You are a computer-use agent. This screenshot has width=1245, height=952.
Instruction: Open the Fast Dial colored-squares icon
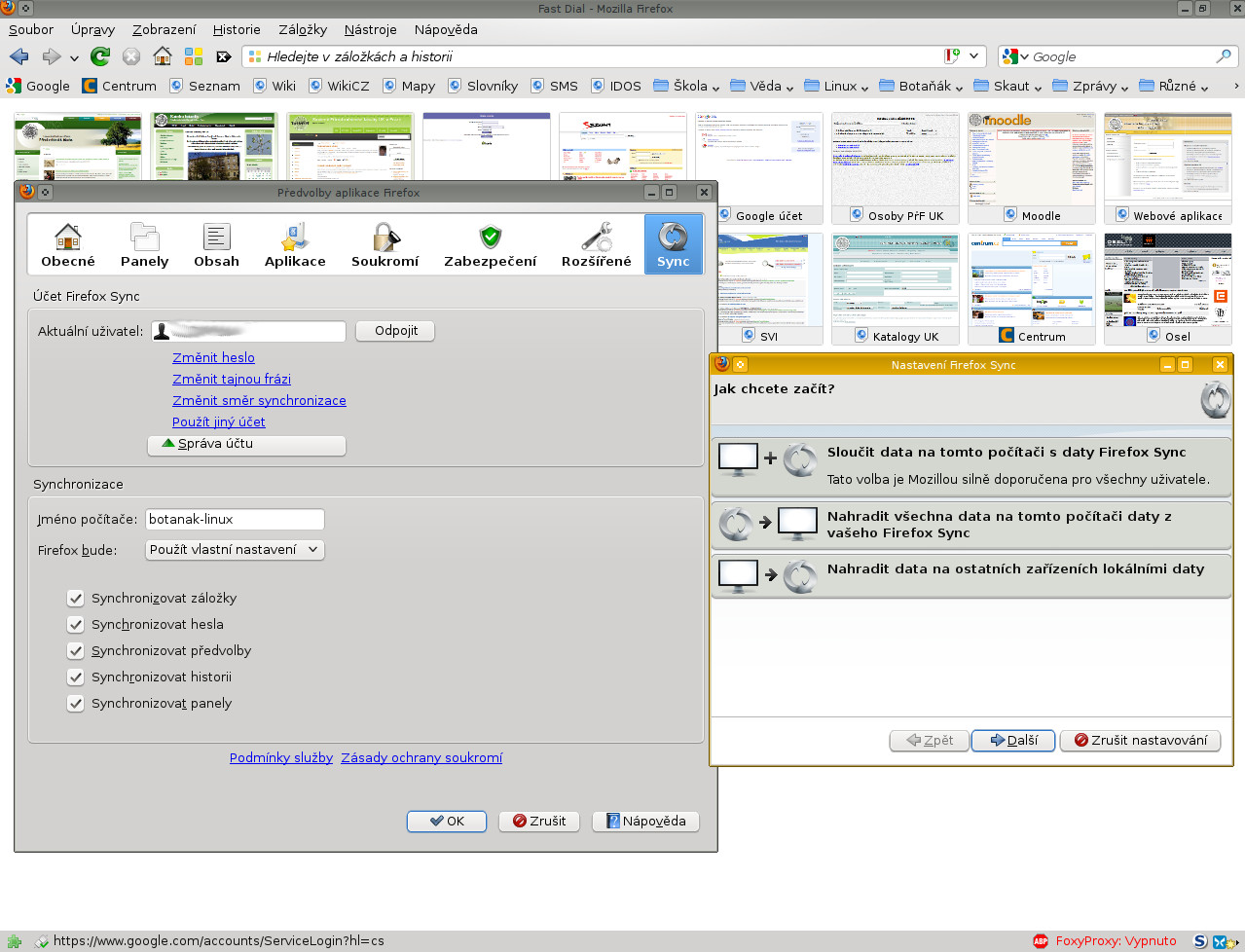point(194,56)
